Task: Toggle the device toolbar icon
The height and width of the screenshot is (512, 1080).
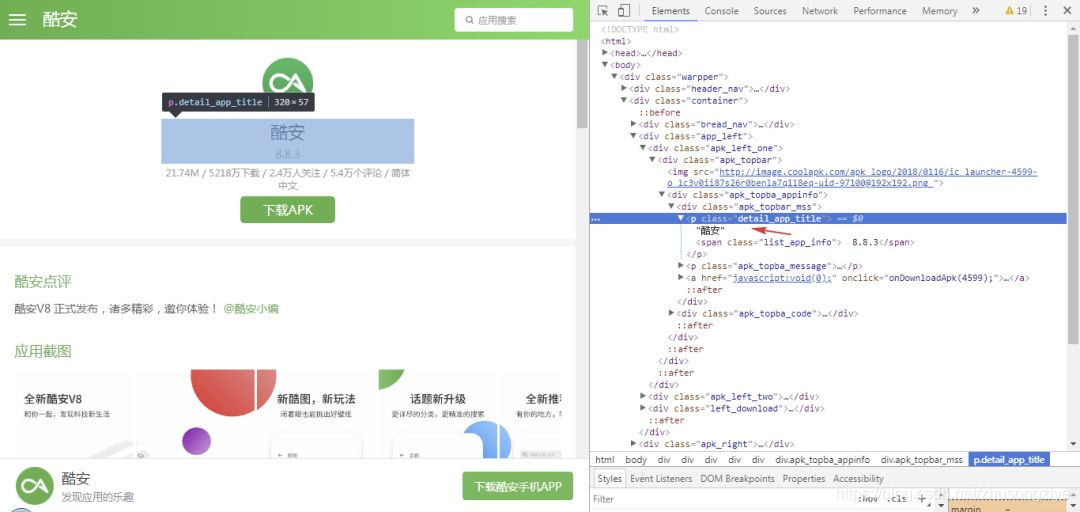Action: [623, 10]
